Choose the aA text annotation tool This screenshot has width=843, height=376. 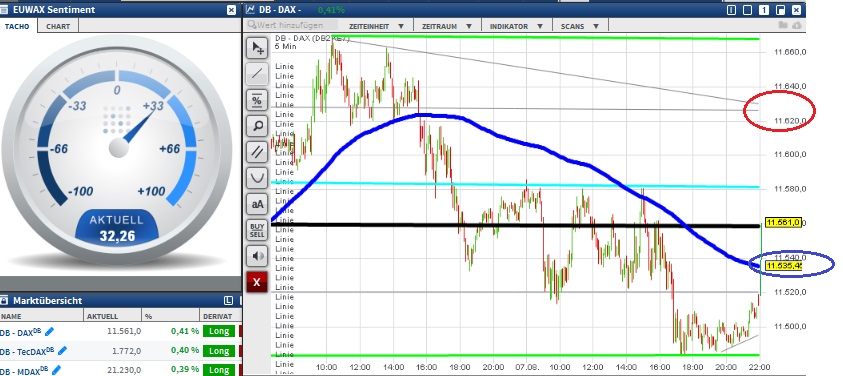pos(257,204)
